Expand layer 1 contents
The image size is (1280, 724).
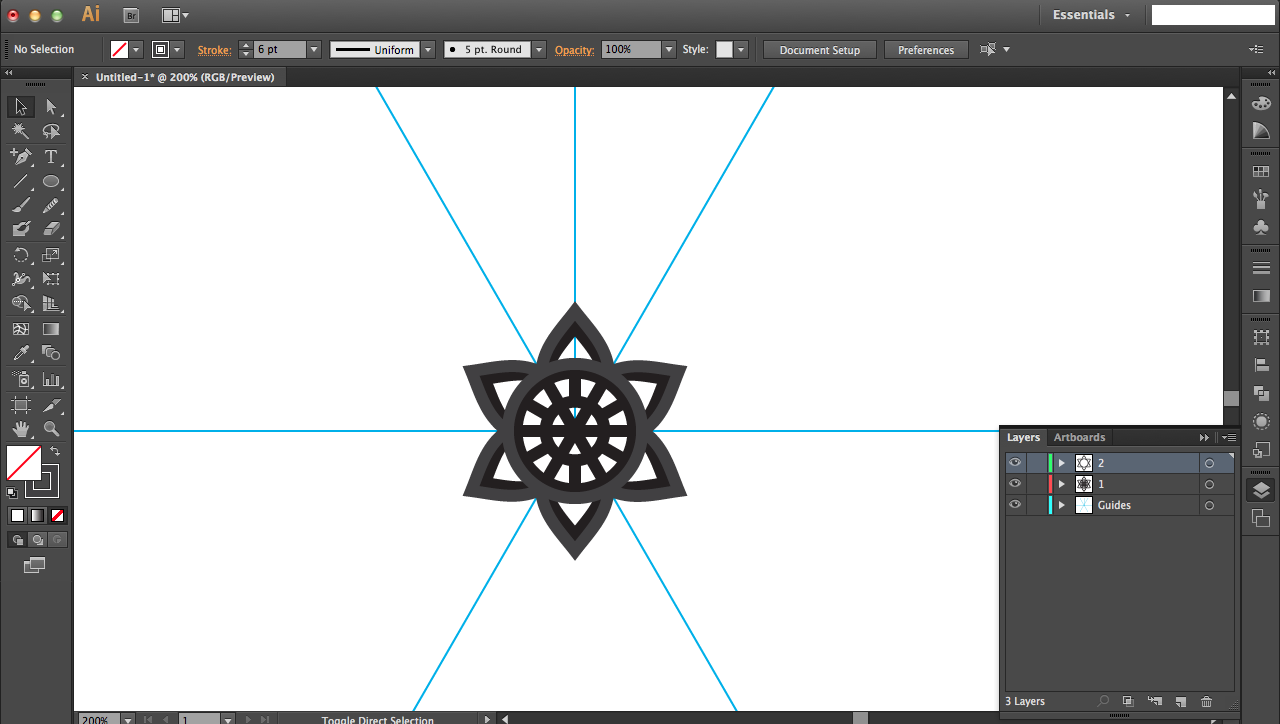tap(1062, 484)
